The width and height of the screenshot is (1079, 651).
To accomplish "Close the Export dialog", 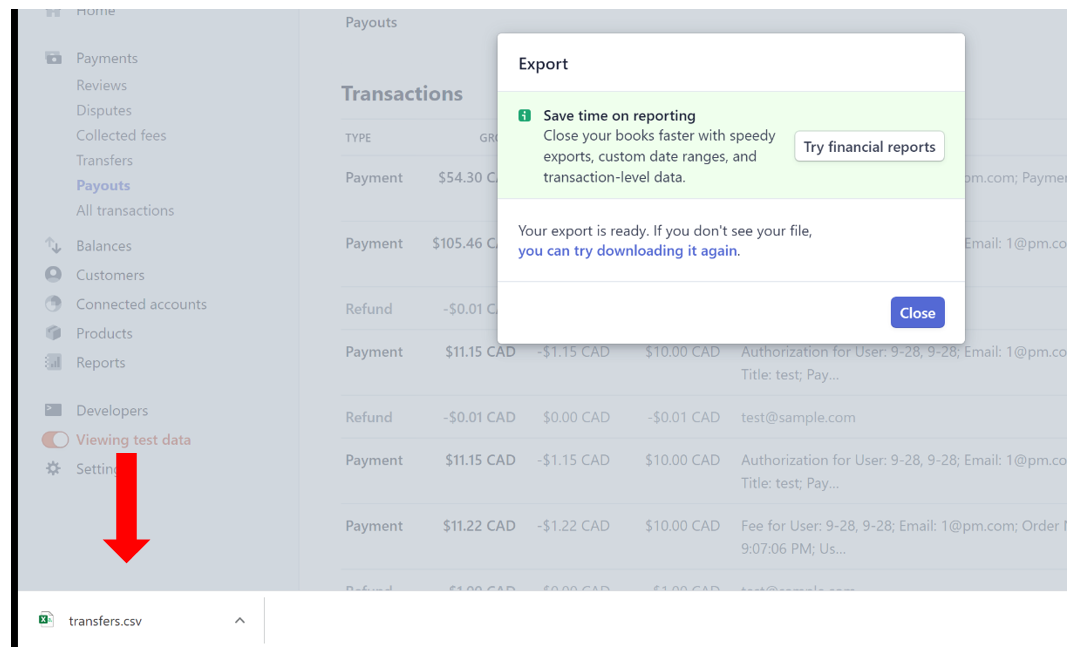I will click(917, 313).
